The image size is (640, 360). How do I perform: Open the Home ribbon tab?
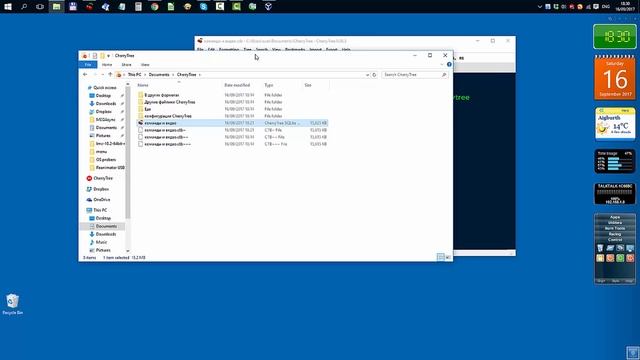tap(107, 64)
